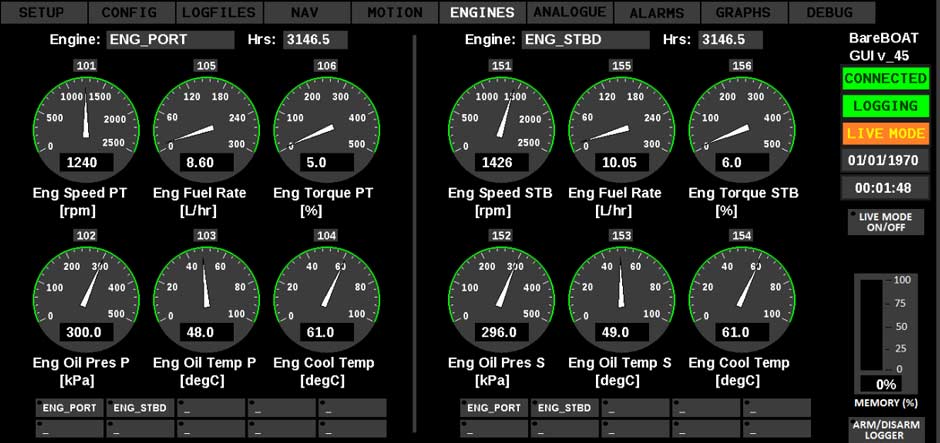Toggle the LIVE MODE ON/OFF switch
This screenshot has height=443, width=940.
click(885, 222)
